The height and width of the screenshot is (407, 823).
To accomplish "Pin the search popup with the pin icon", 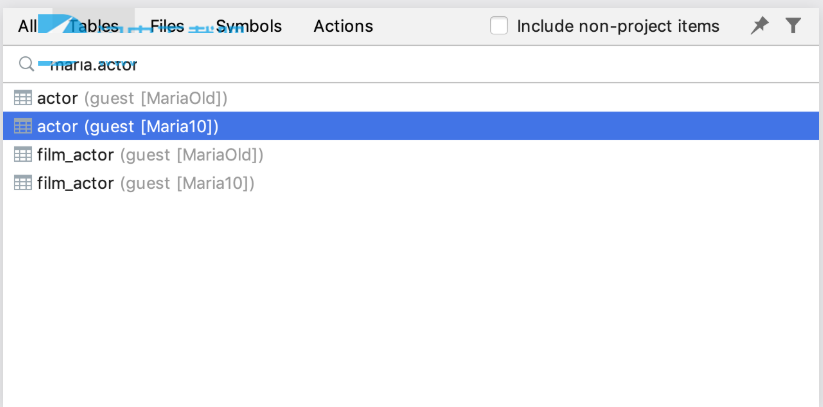I will coord(759,25).
